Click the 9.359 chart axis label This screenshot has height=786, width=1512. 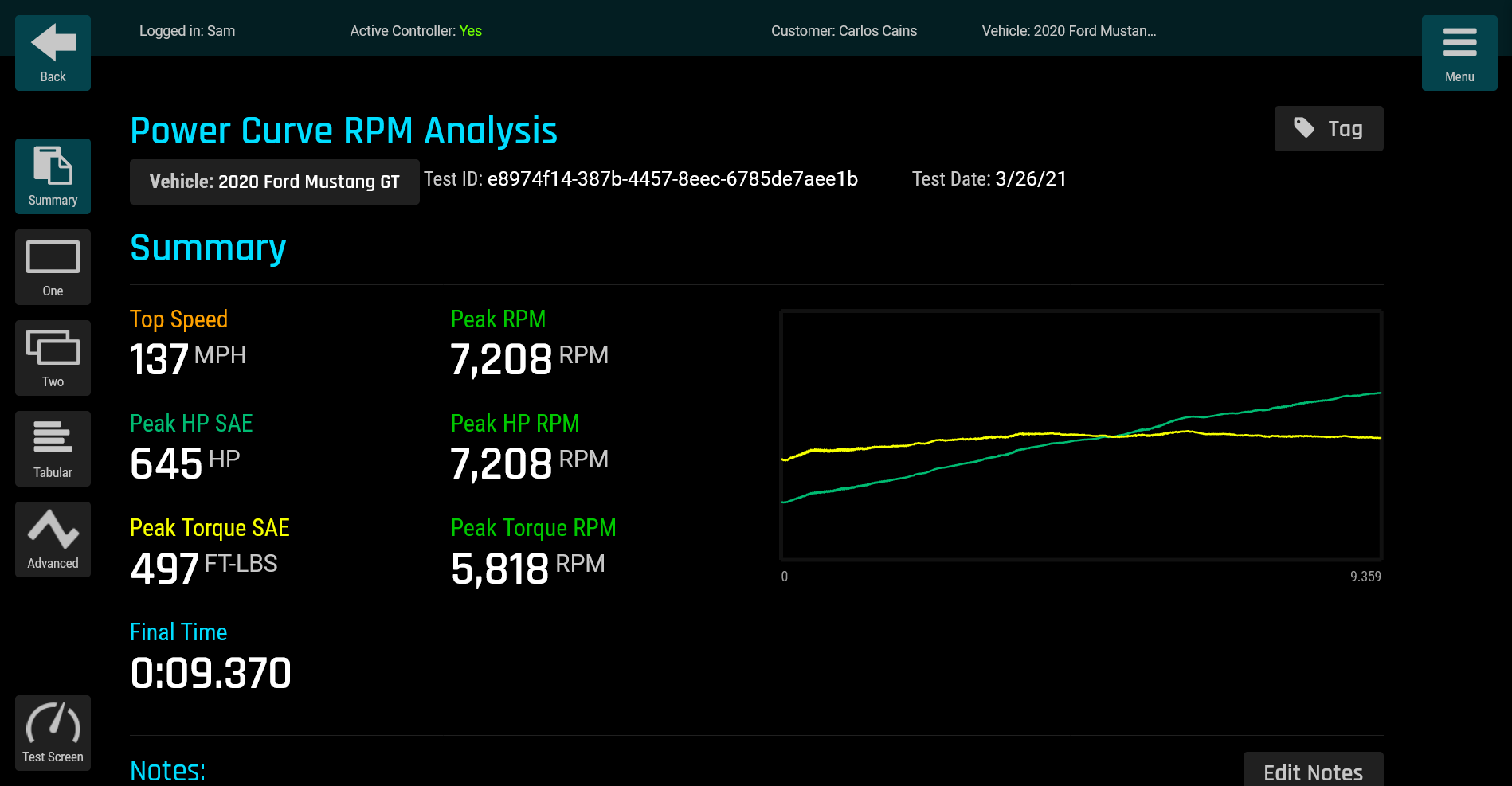[1365, 577]
